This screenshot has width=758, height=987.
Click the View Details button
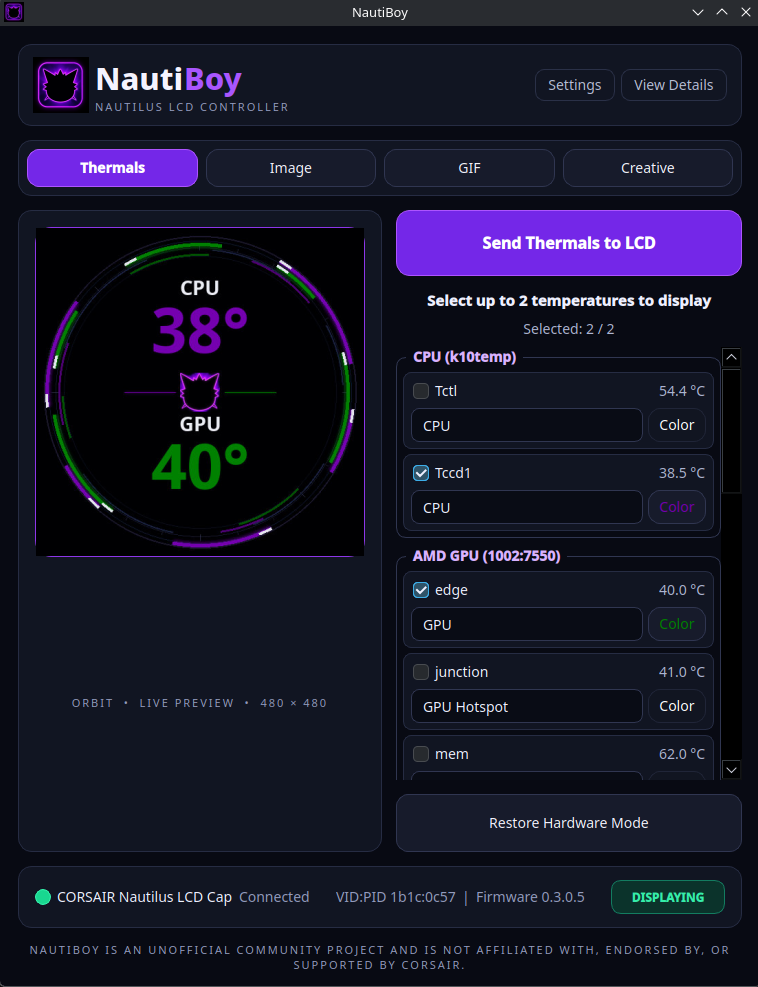674,85
